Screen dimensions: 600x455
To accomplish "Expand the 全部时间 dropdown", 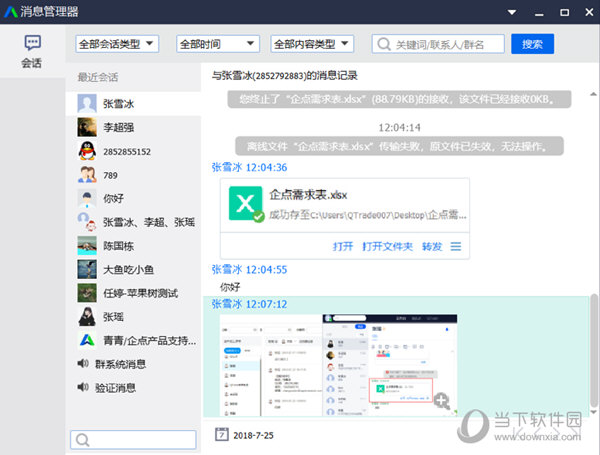I will coord(218,44).
